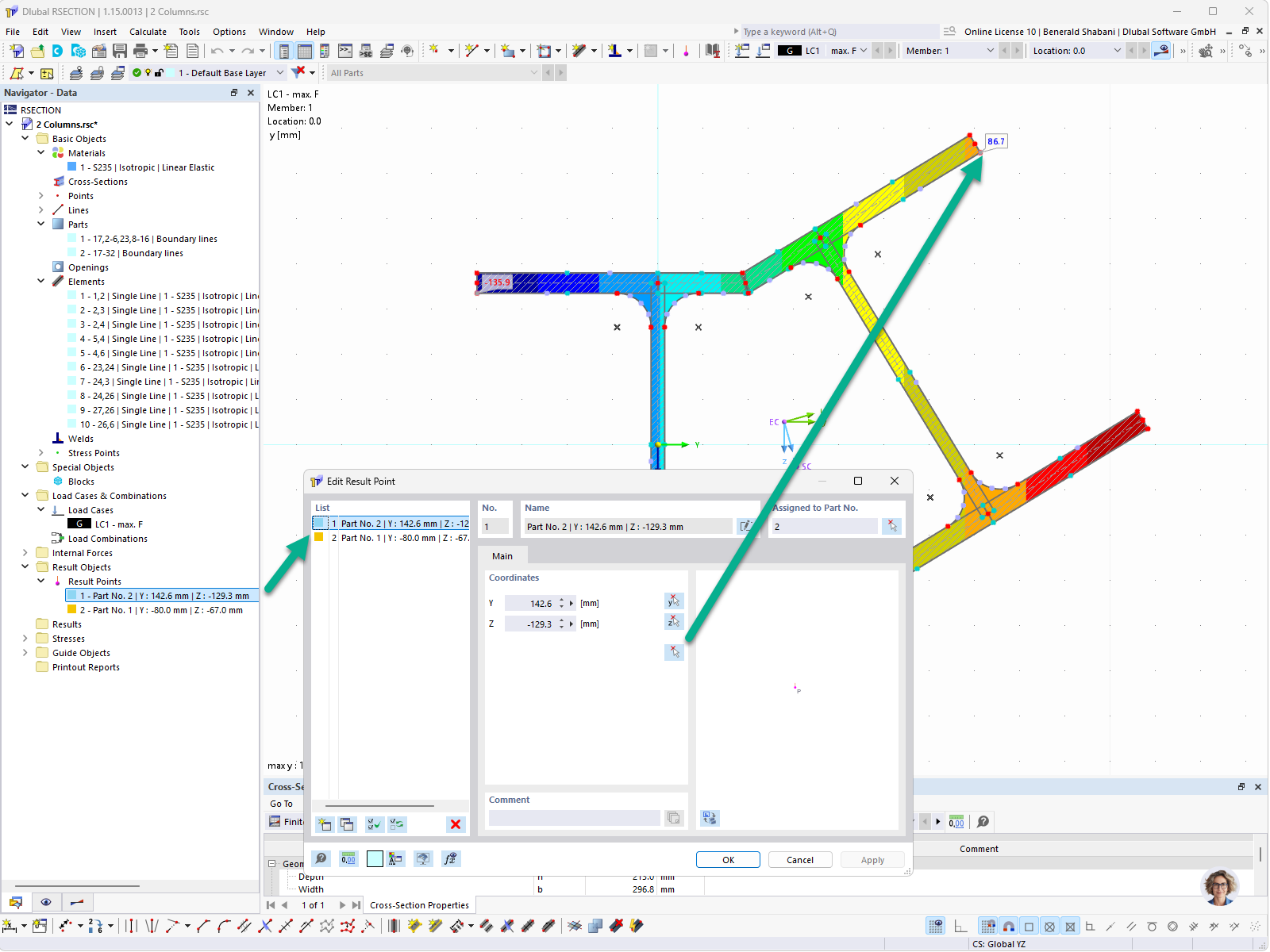Pick Y coordinate graphically icon
The image size is (1270, 952).
point(674,601)
